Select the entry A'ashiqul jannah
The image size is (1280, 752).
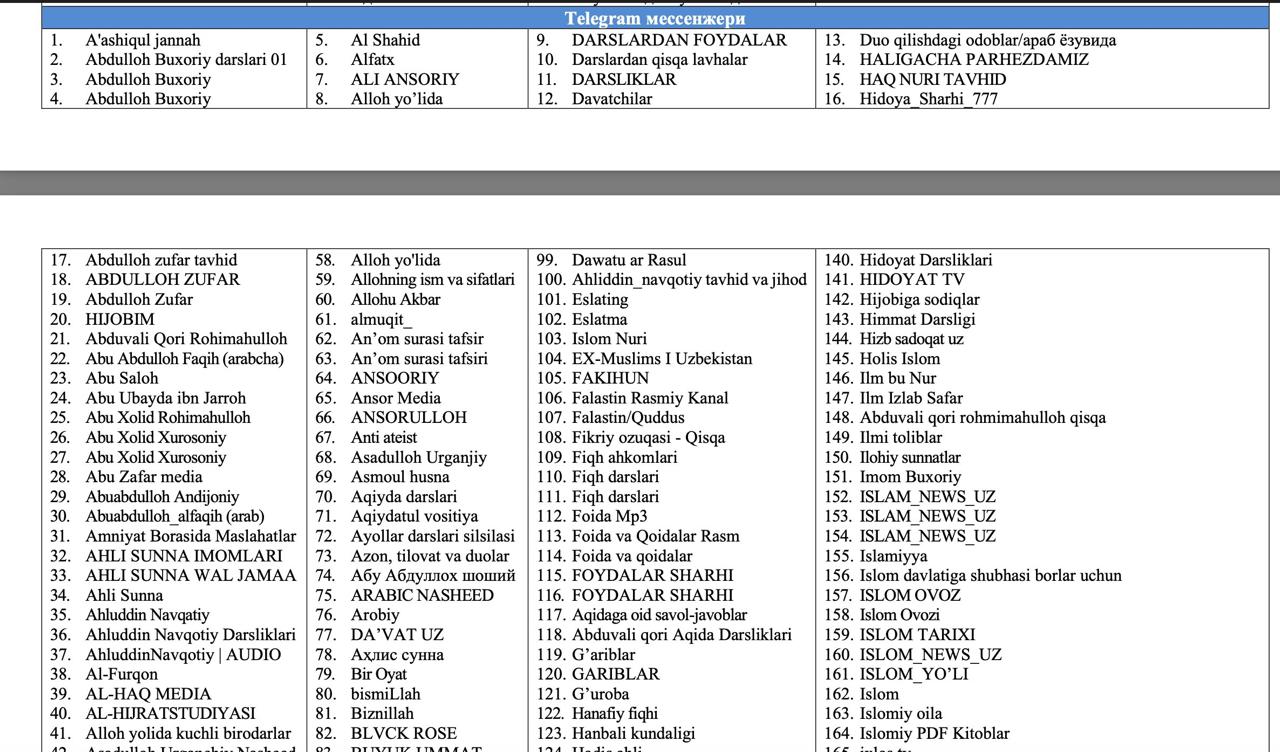click(x=143, y=40)
